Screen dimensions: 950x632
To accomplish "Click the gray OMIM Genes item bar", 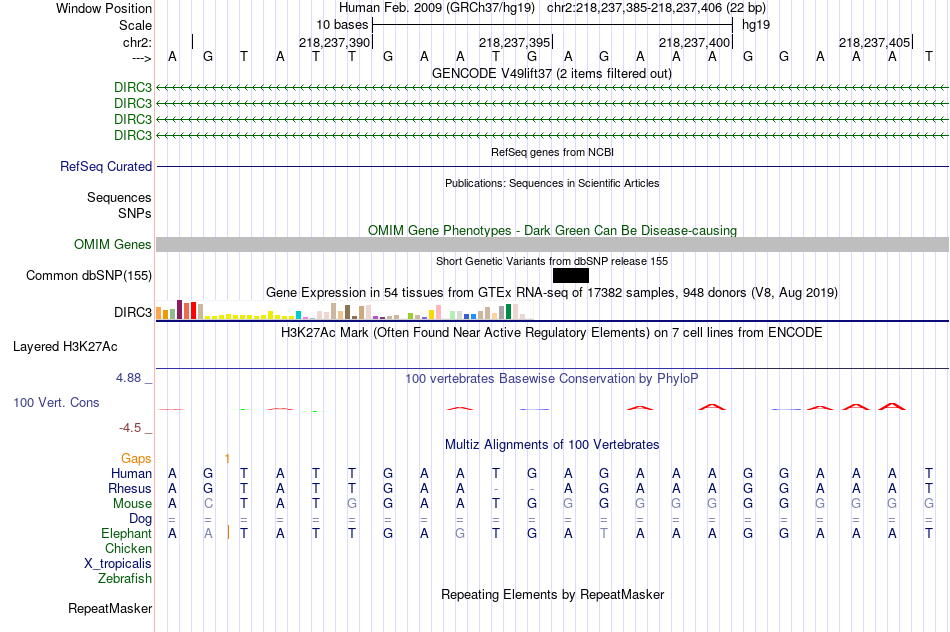I will coord(552,244).
